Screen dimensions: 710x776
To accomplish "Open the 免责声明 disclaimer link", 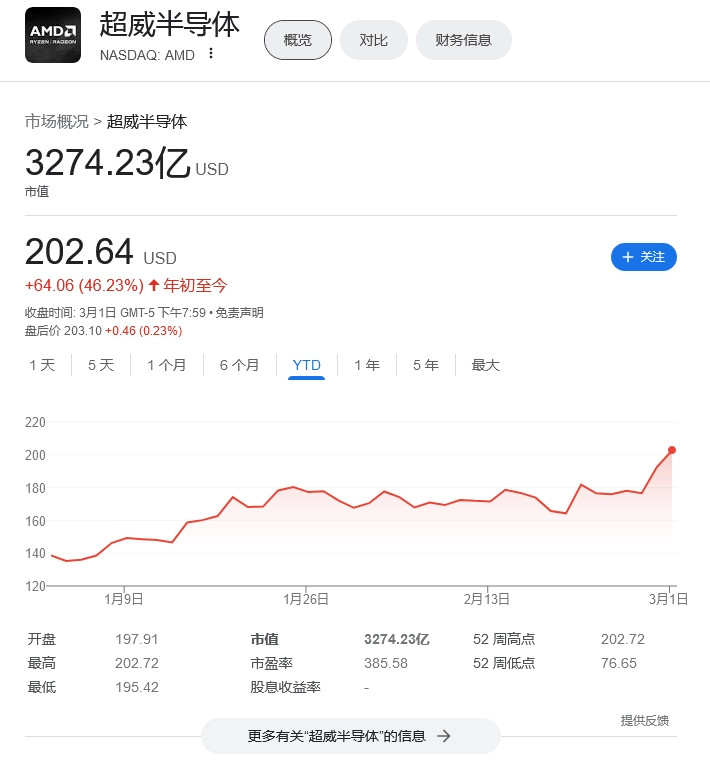I will coord(239,313).
